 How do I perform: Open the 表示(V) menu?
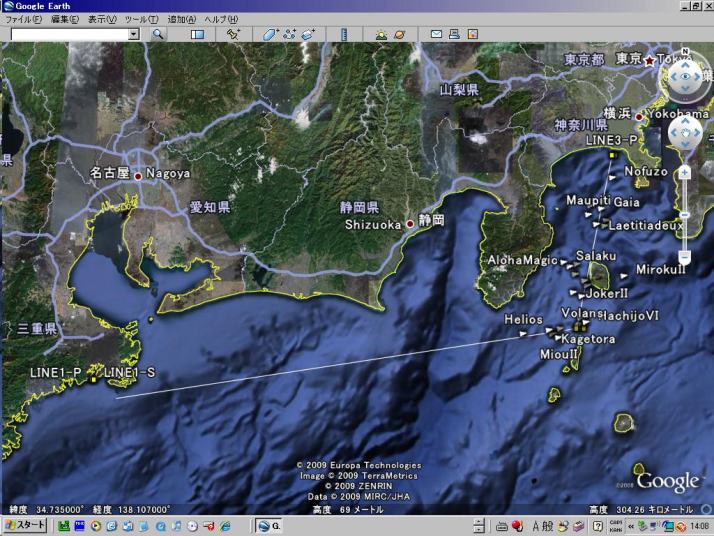coord(102,19)
